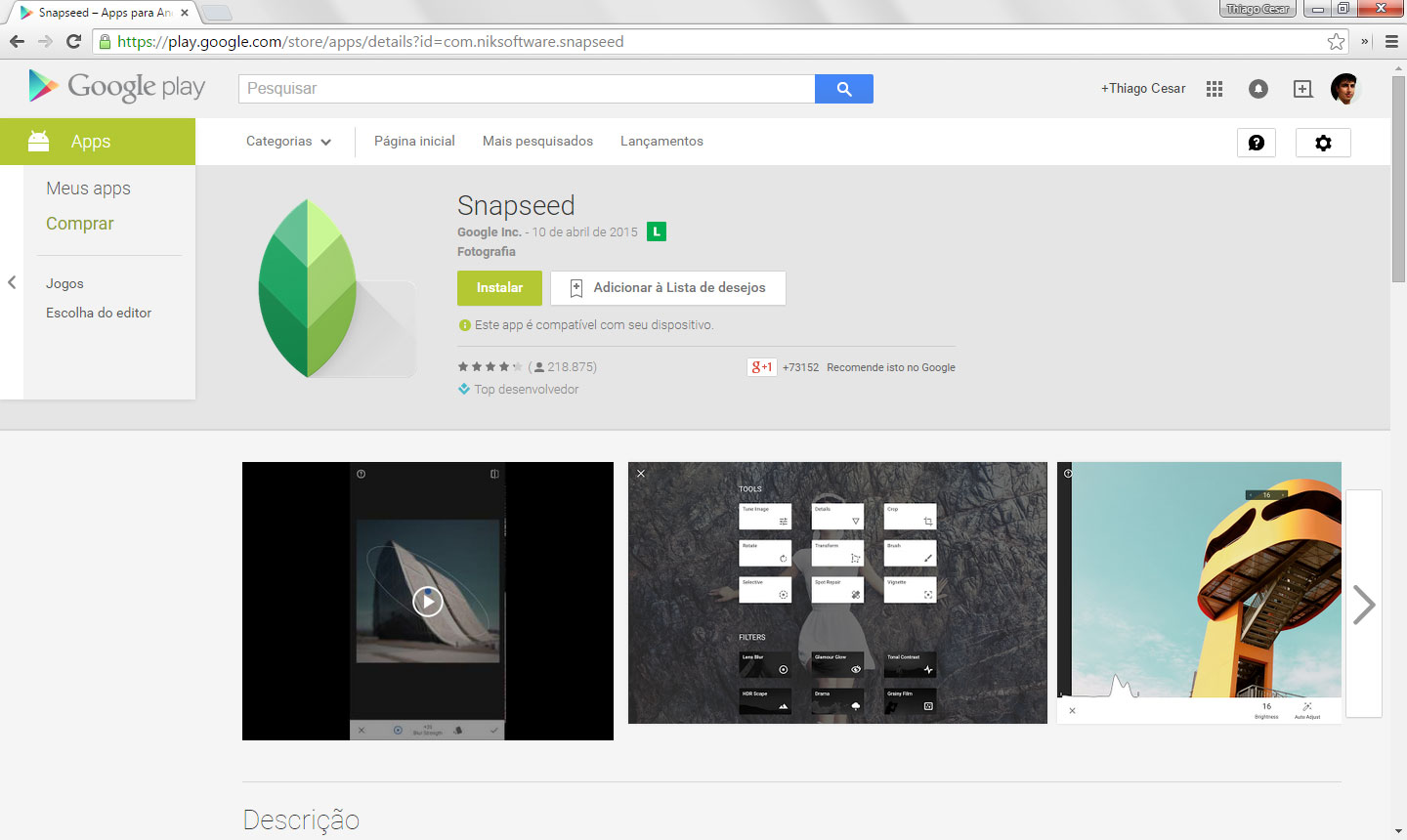1407x840 pixels.
Task: Click the star rating of Snapseed
Action: click(x=490, y=367)
